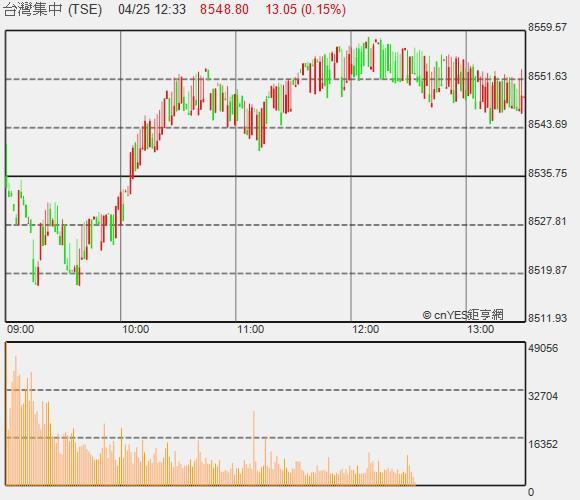Click the 12:00 time axis label
The height and width of the screenshot is (500, 580).
(x=365, y=329)
